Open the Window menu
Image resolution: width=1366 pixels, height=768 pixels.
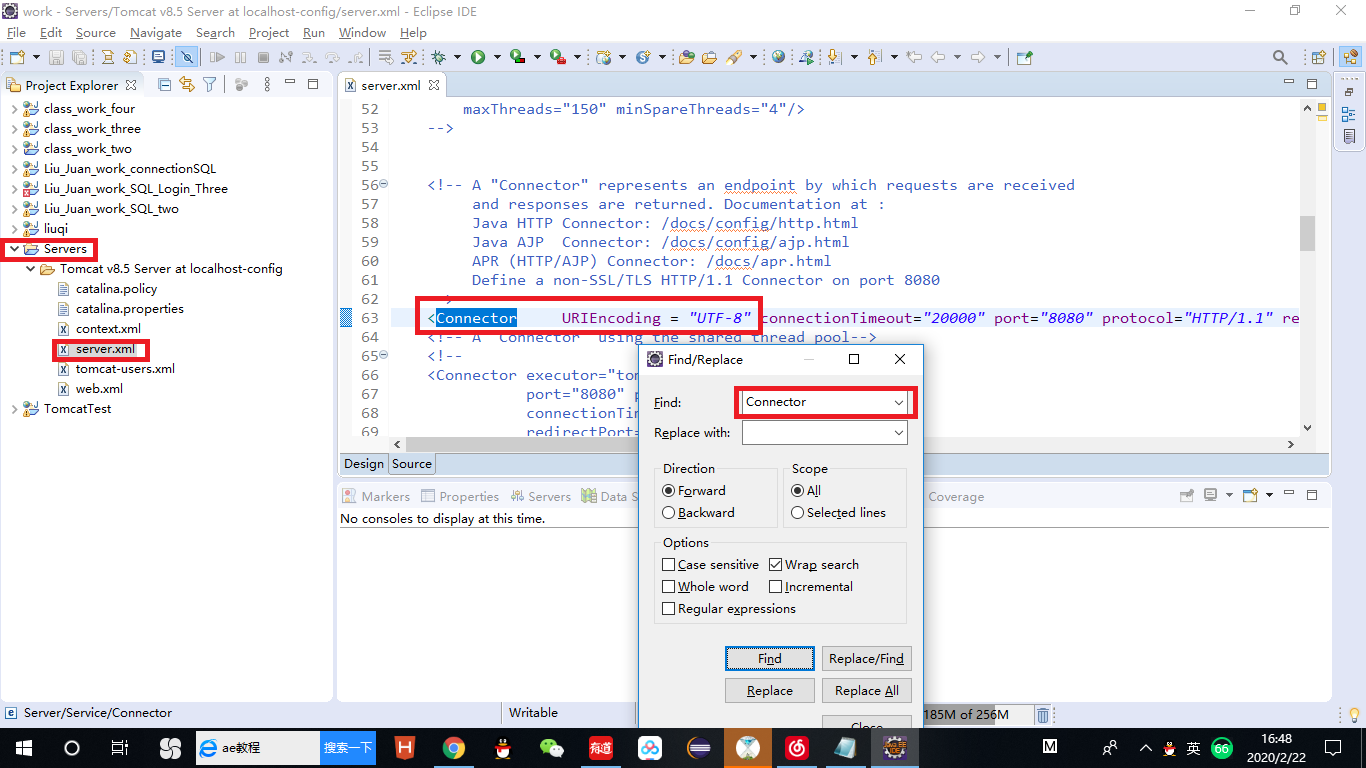point(362,32)
